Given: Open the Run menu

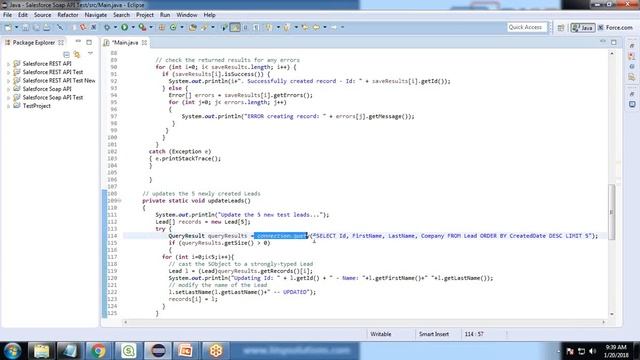Looking at the screenshot, I should [165, 15].
